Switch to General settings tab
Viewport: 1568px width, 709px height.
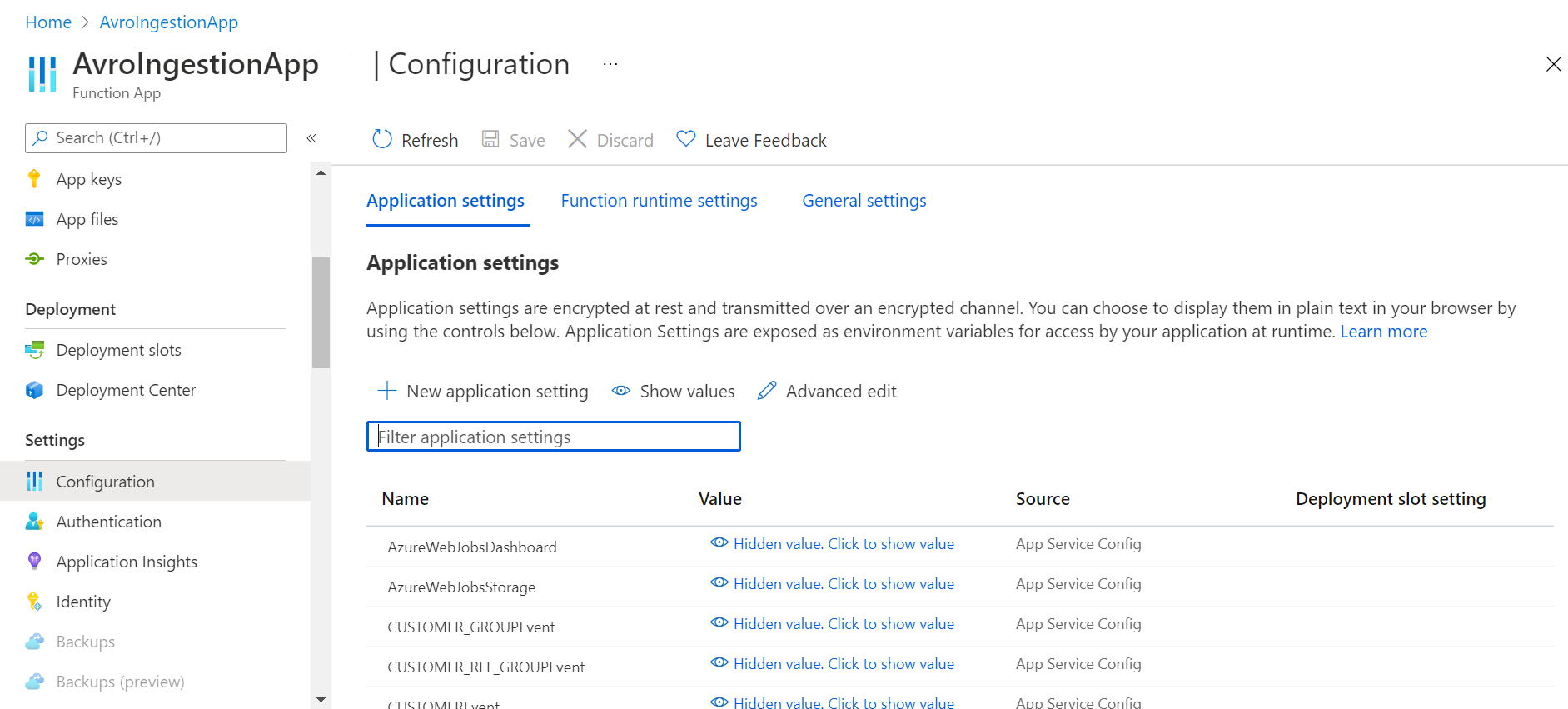(x=864, y=201)
